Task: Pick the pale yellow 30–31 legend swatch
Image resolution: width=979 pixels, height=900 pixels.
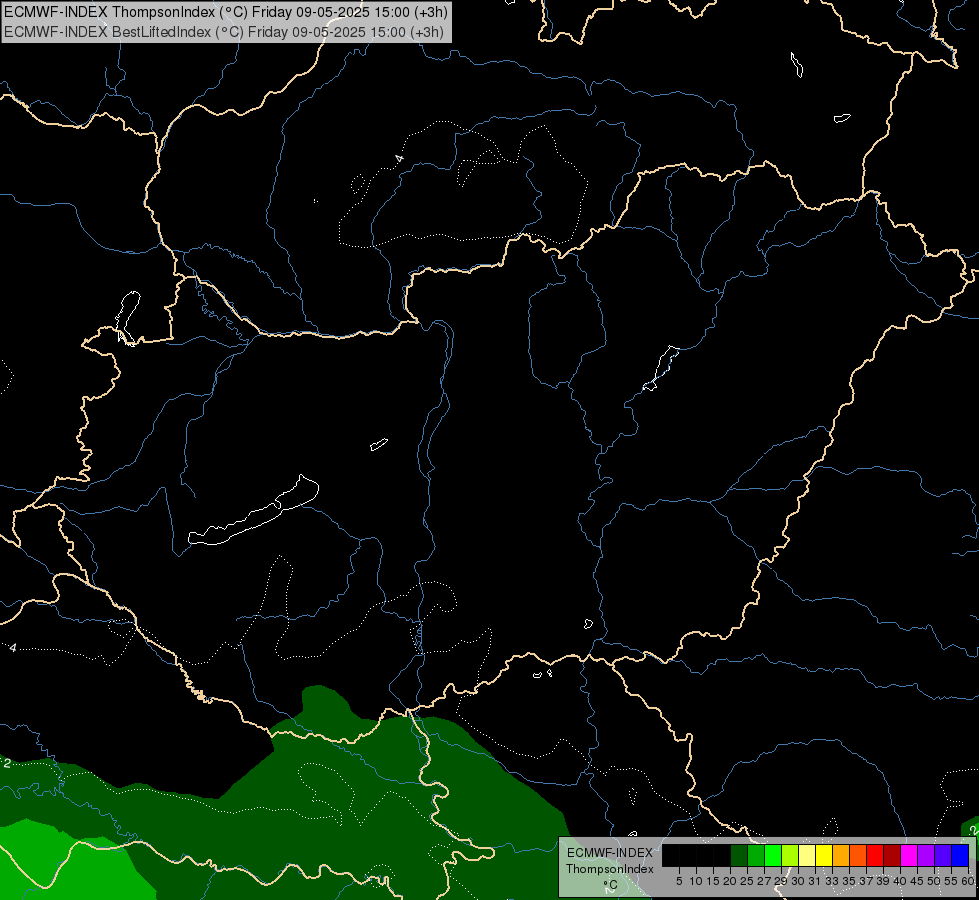Action: pyautogui.click(x=807, y=855)
